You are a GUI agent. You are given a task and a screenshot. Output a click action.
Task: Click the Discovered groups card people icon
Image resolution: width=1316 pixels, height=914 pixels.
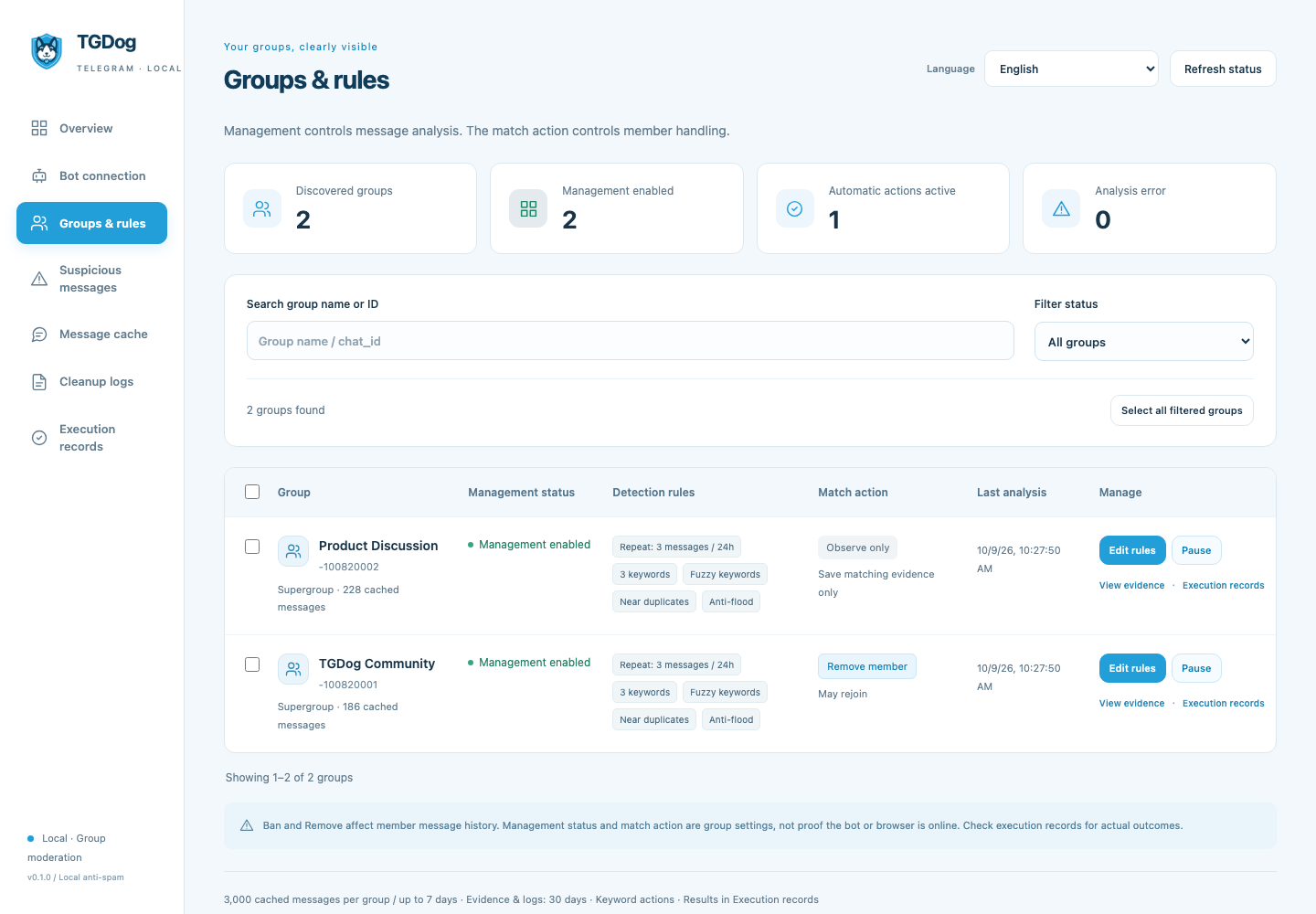[x=262, y=208]
